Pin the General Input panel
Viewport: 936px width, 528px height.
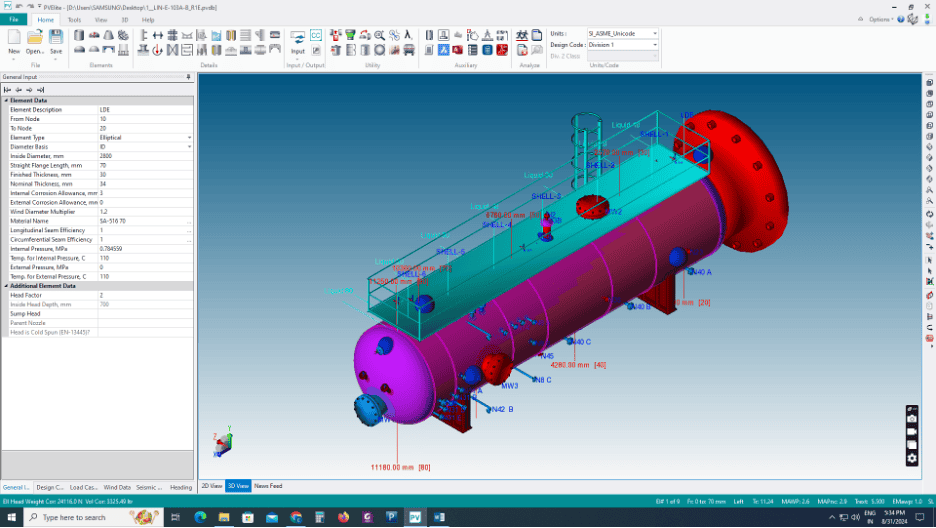tap(188, 77)
